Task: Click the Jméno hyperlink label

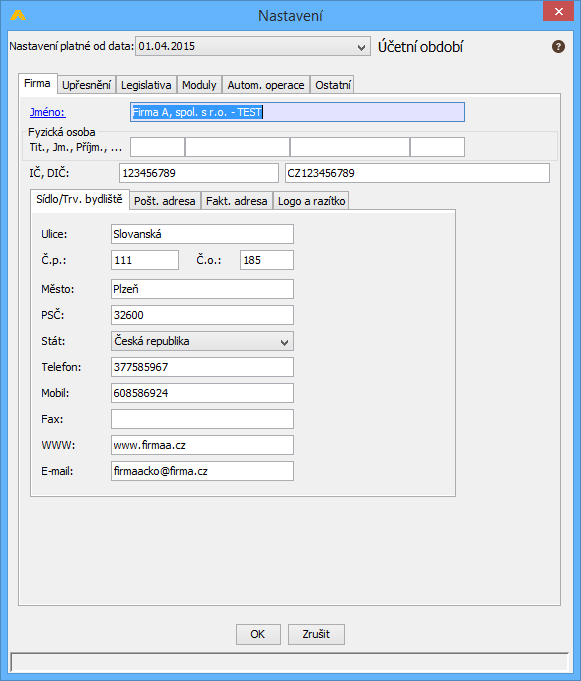Action: click(x=47, y=112)
